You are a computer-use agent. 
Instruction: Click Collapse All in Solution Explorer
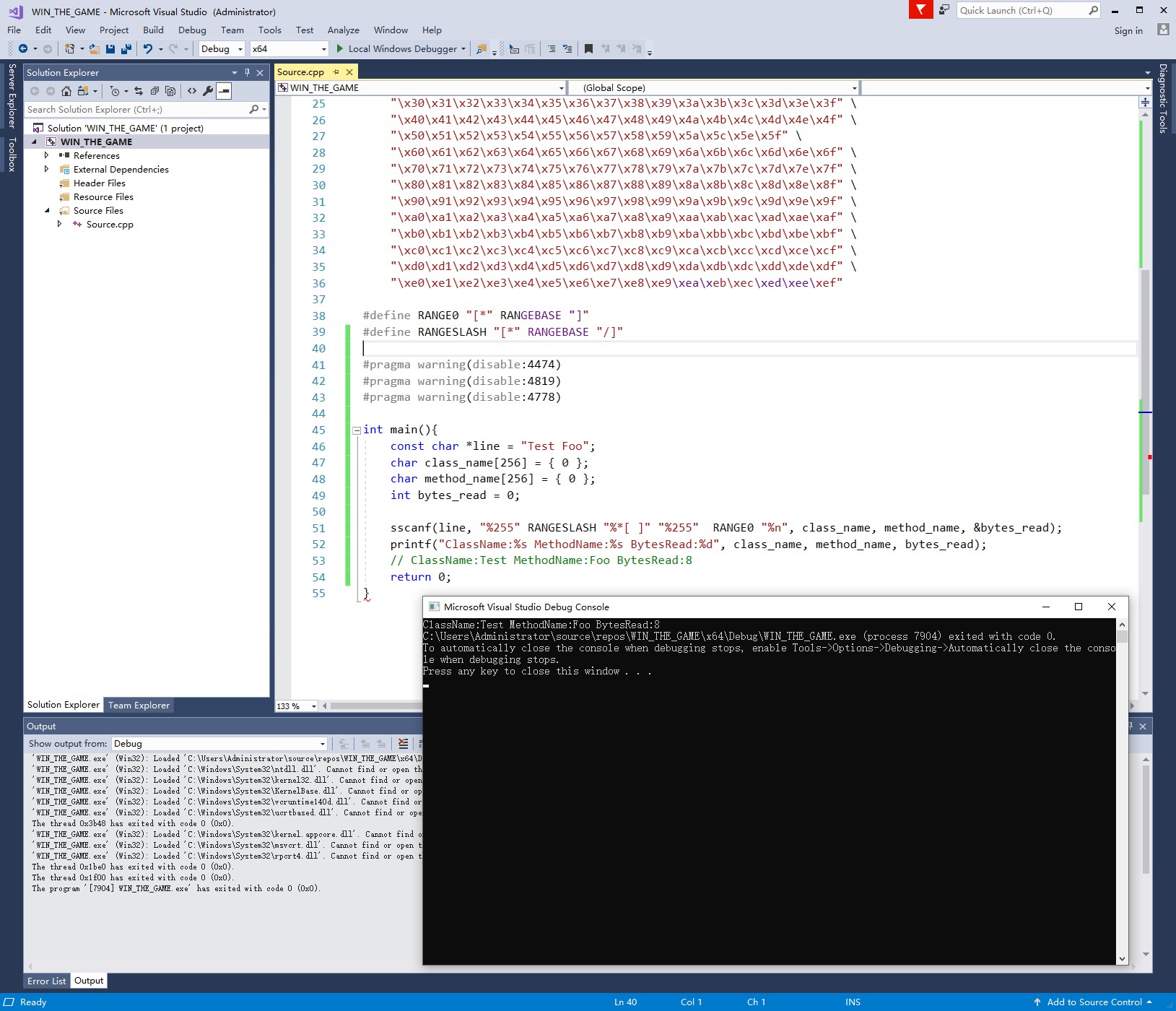pos(154,91)
